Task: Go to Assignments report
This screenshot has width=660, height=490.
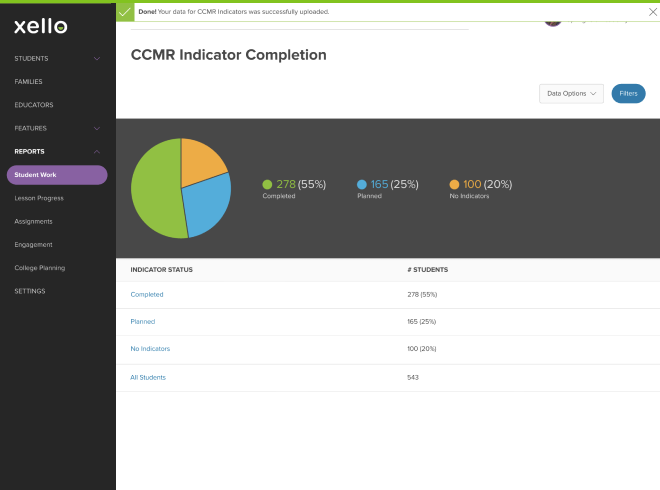Action: [33, 221]
